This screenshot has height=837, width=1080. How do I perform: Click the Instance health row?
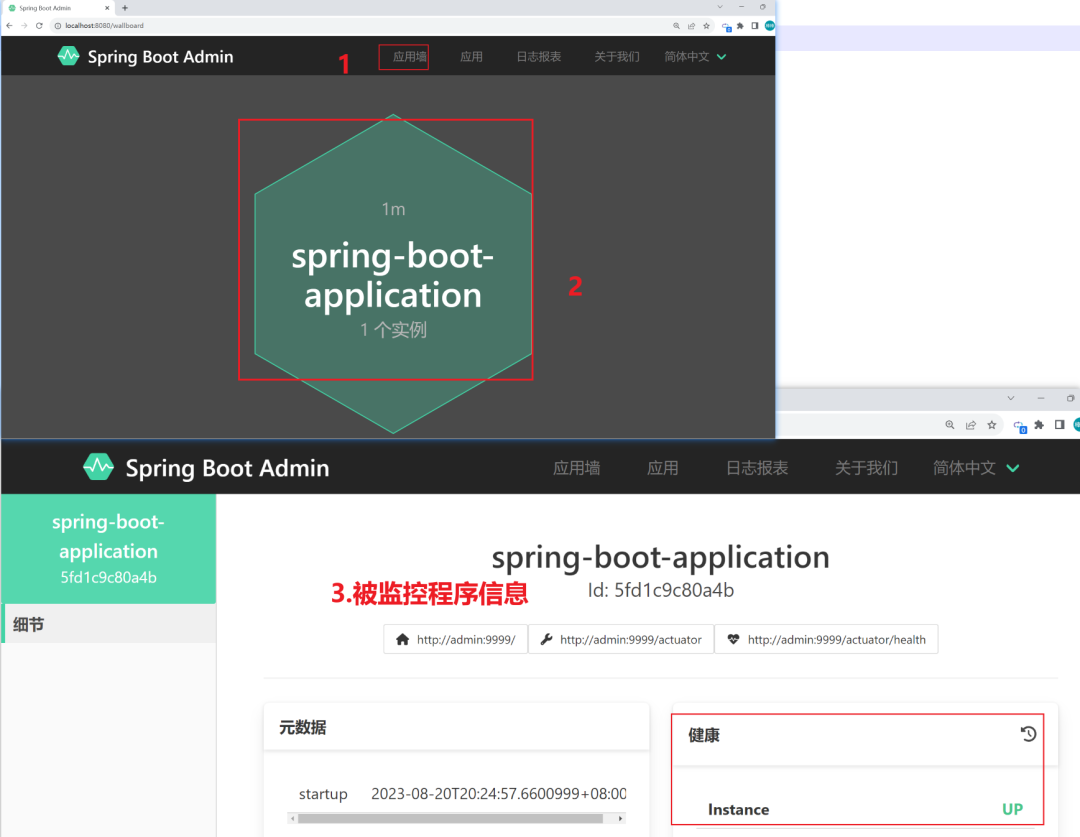865,809
